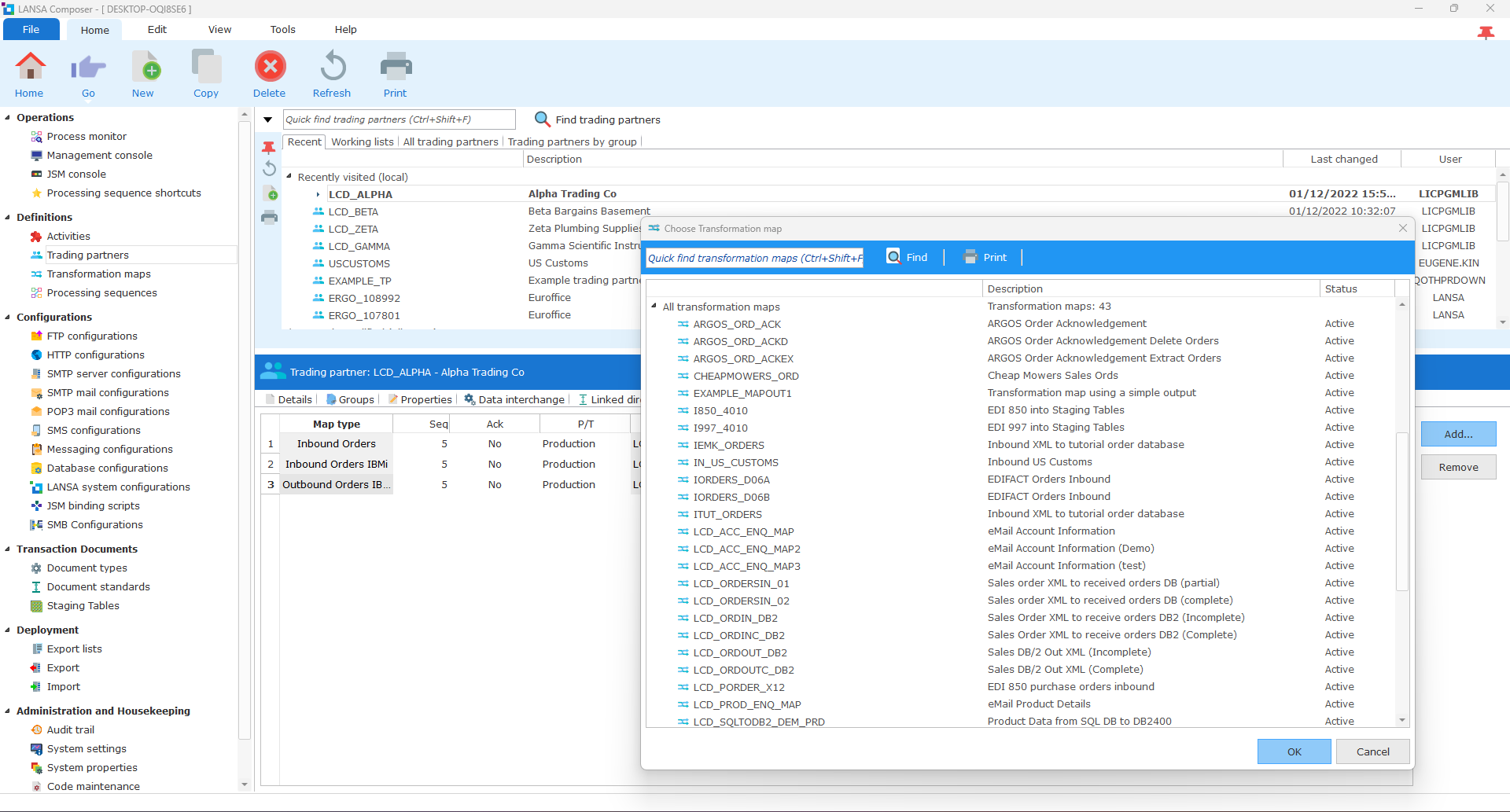The width and height of the screenshot is (1510, 812).
Task: Open the Edit ribbon tab
Action: click(157, 29)
